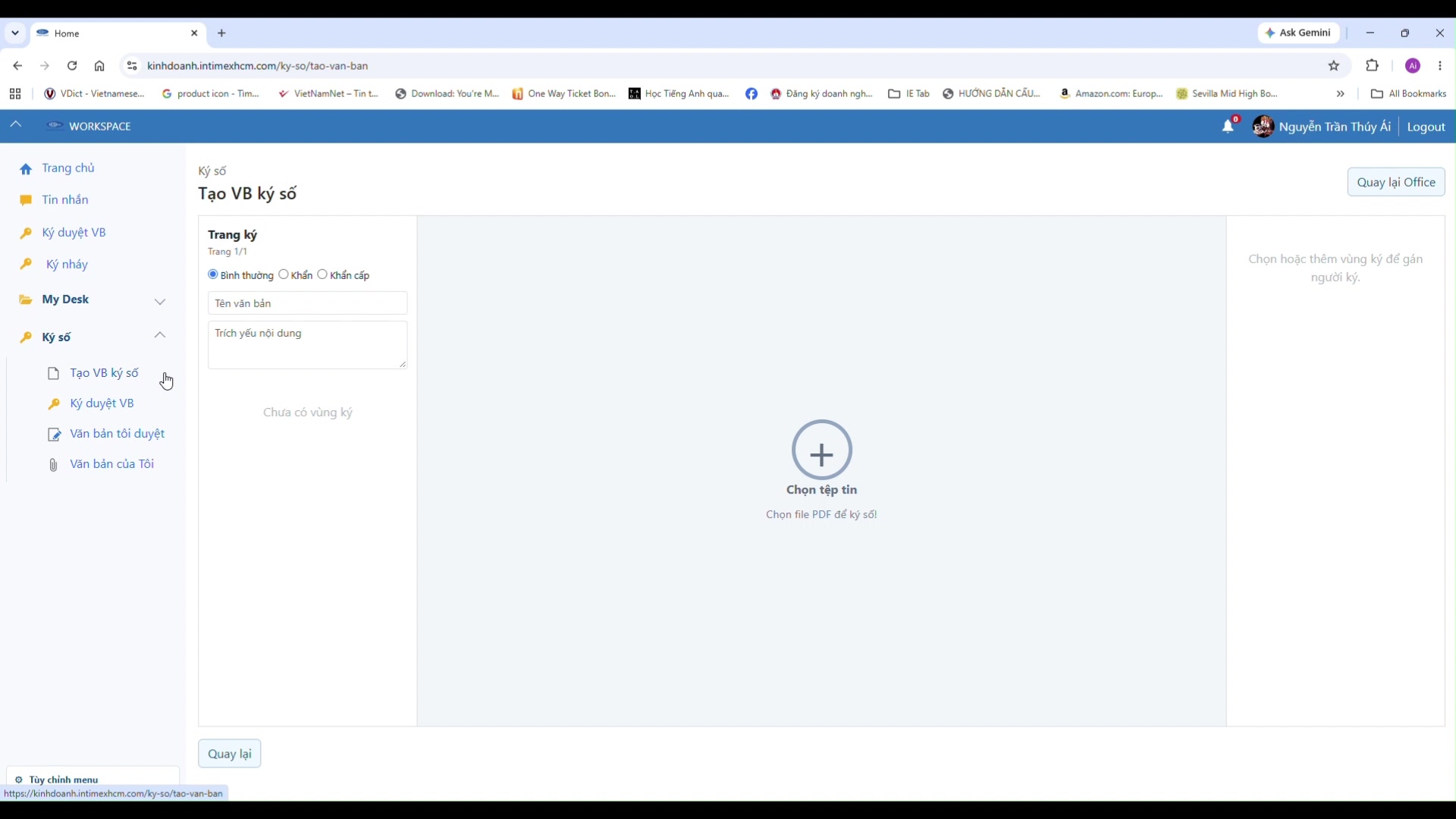The height and width of the screenshot is (819, 1456).
Task: Open the Chrome three-dot menu
Action: tap(1441, 66)
